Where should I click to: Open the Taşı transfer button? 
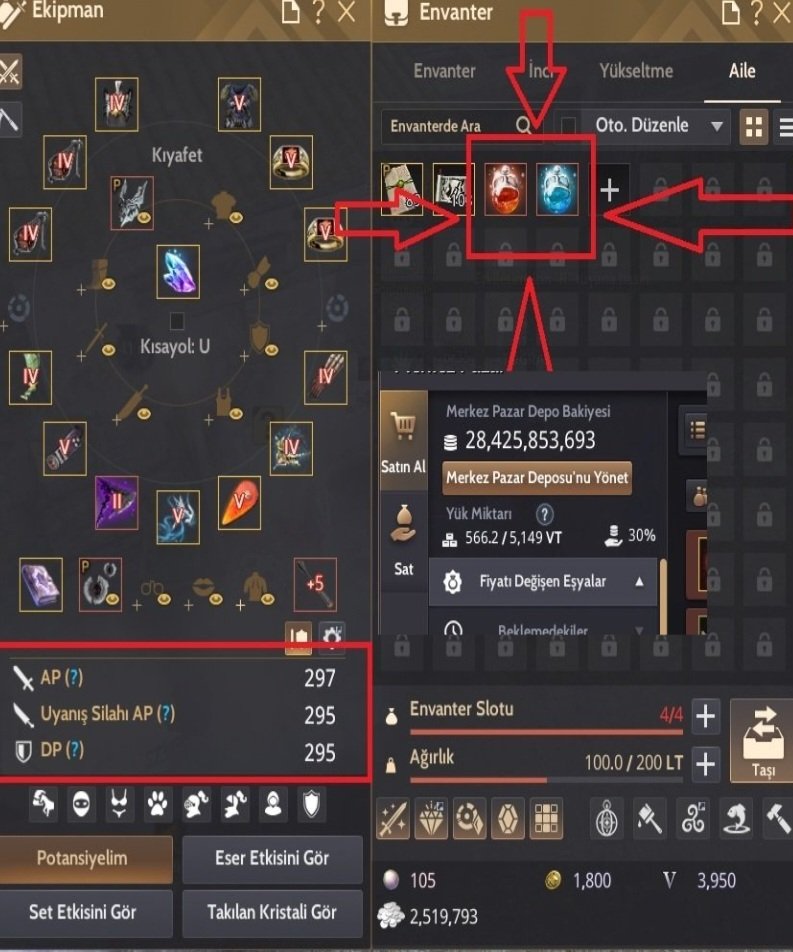pyautogui.click(x=762, y=741)
